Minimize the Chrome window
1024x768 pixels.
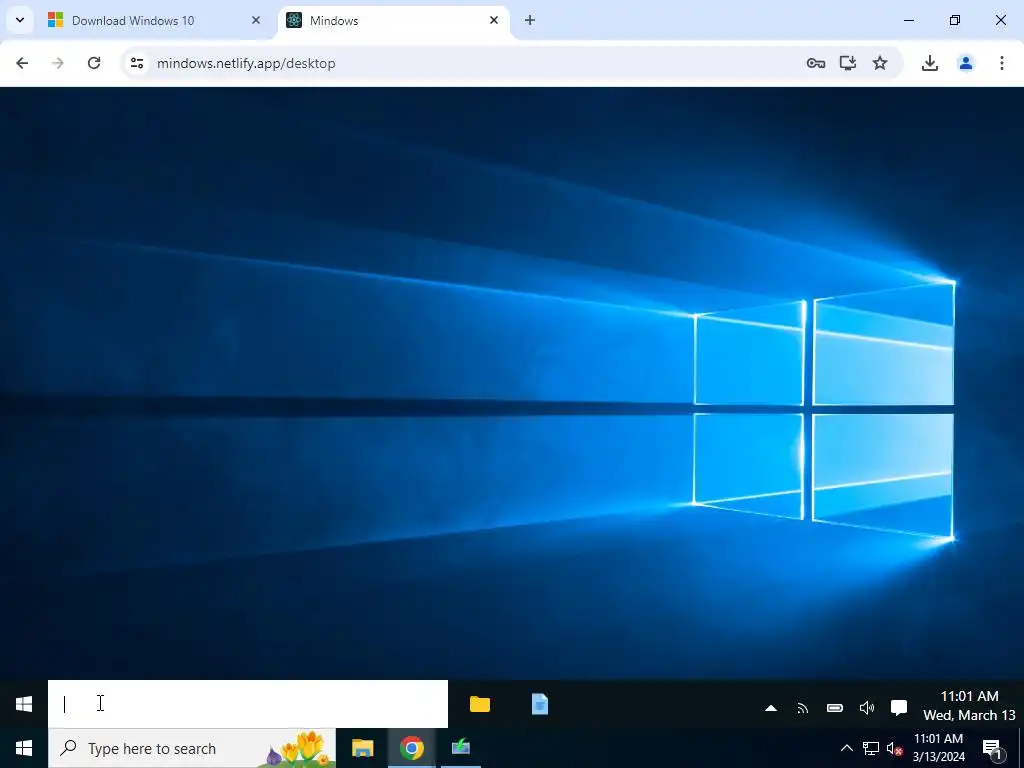point(908,20)
